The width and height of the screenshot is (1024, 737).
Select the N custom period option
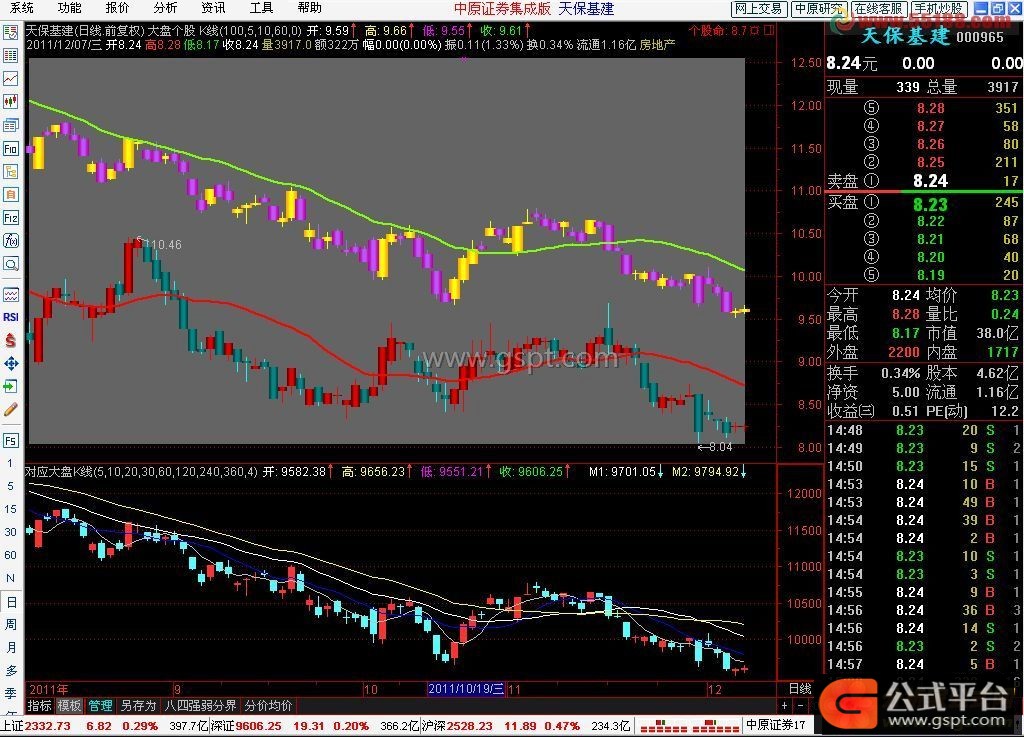tap(10, 578)
